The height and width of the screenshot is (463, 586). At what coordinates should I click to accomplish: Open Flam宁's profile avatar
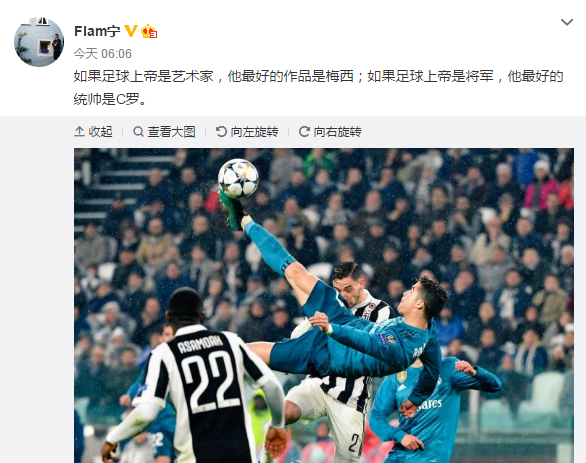(39, 41)
